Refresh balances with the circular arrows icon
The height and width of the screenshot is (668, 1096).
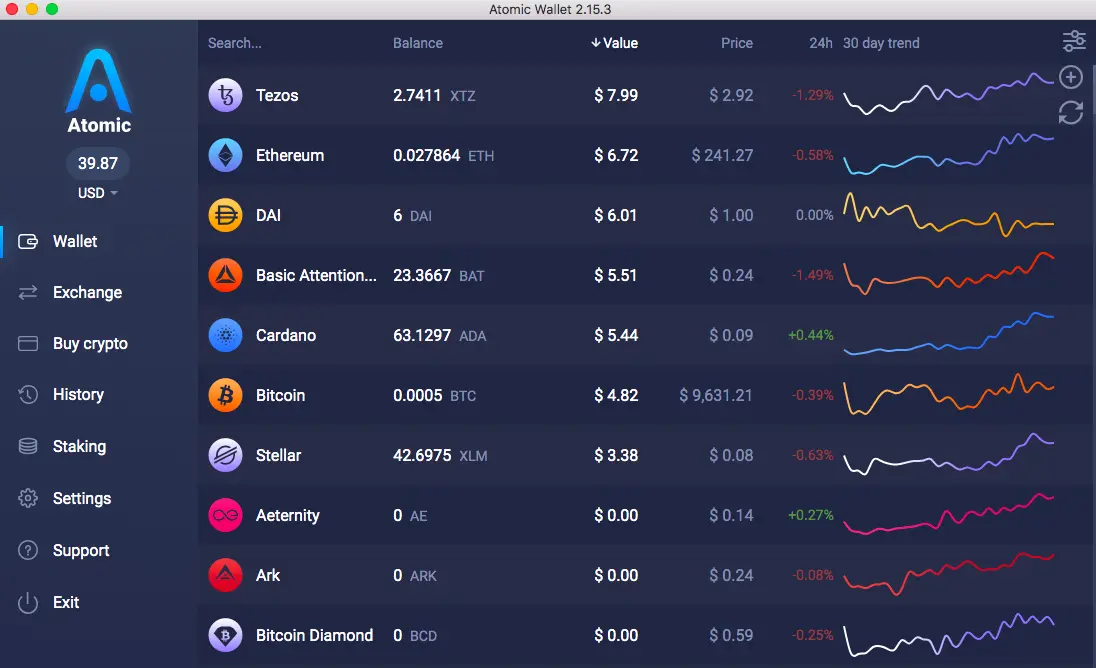tap(1071, 112)
